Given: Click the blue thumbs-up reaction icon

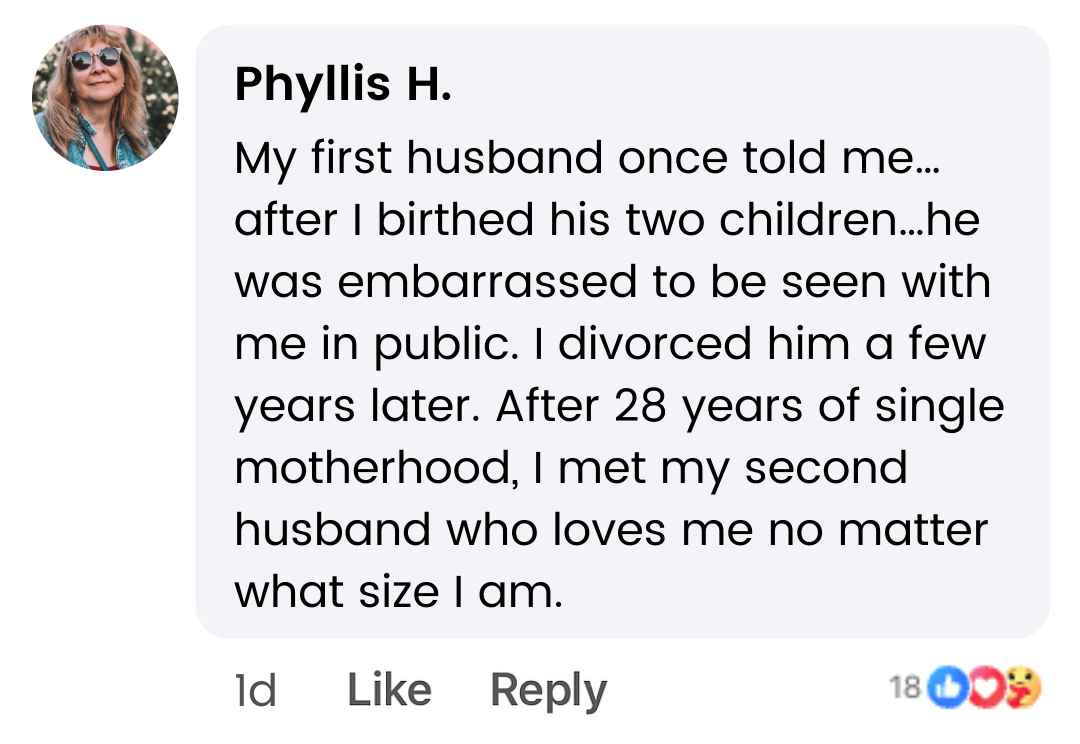Looking at the screenshot, I should pos(948,687).
